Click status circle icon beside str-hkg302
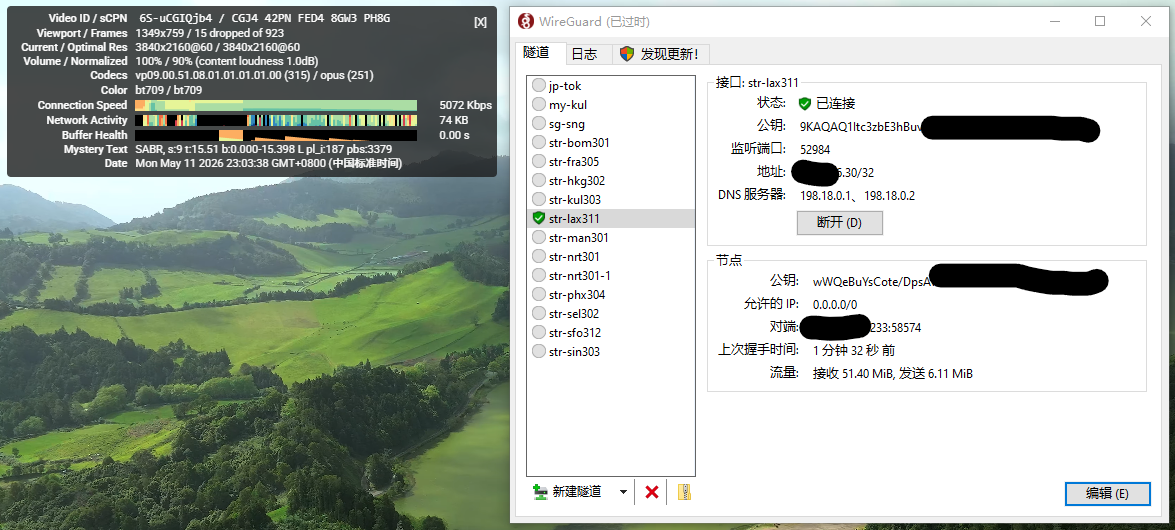The height and width of the screenshot is (530, 1175). tap(539, 181)
